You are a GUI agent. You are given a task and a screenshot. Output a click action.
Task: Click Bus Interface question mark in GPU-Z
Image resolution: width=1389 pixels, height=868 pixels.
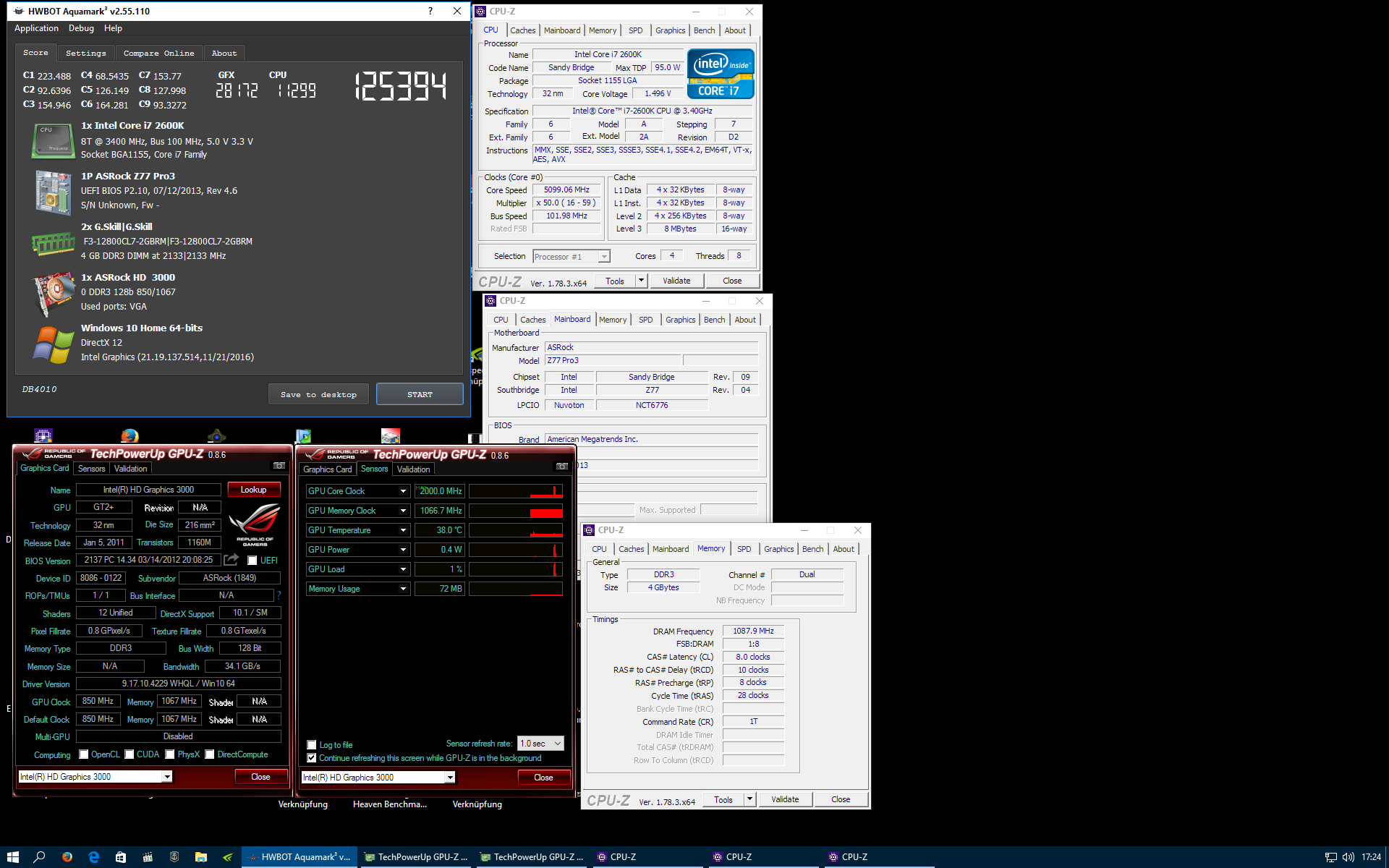[279, 595]
